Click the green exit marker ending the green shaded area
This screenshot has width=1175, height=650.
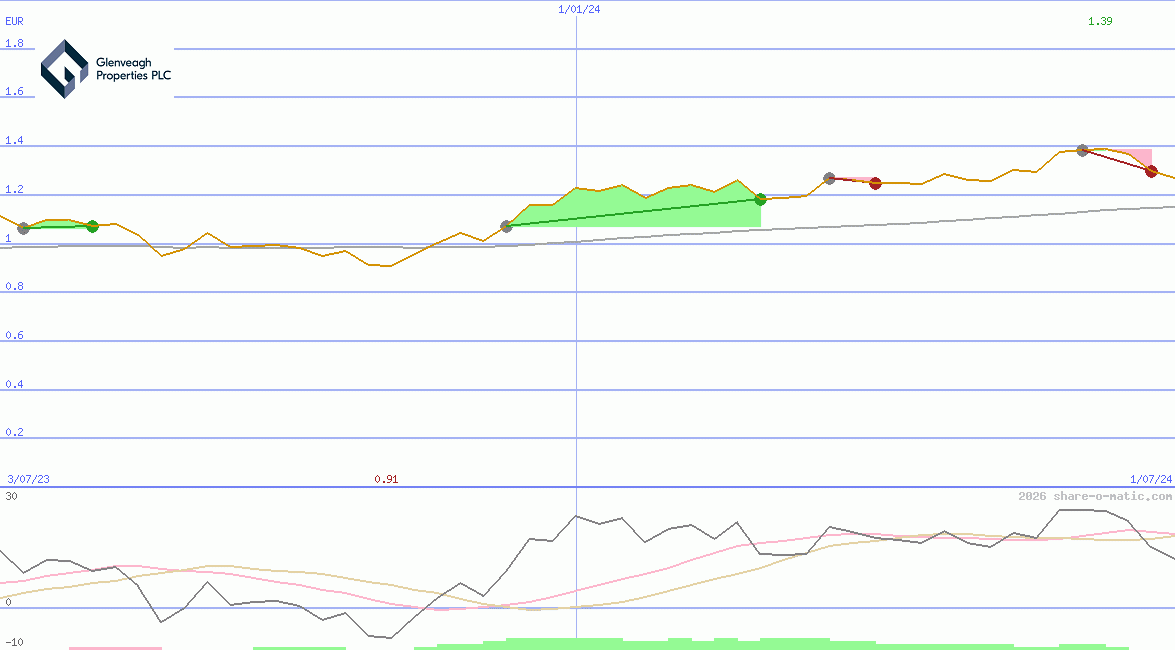[761, 199]
